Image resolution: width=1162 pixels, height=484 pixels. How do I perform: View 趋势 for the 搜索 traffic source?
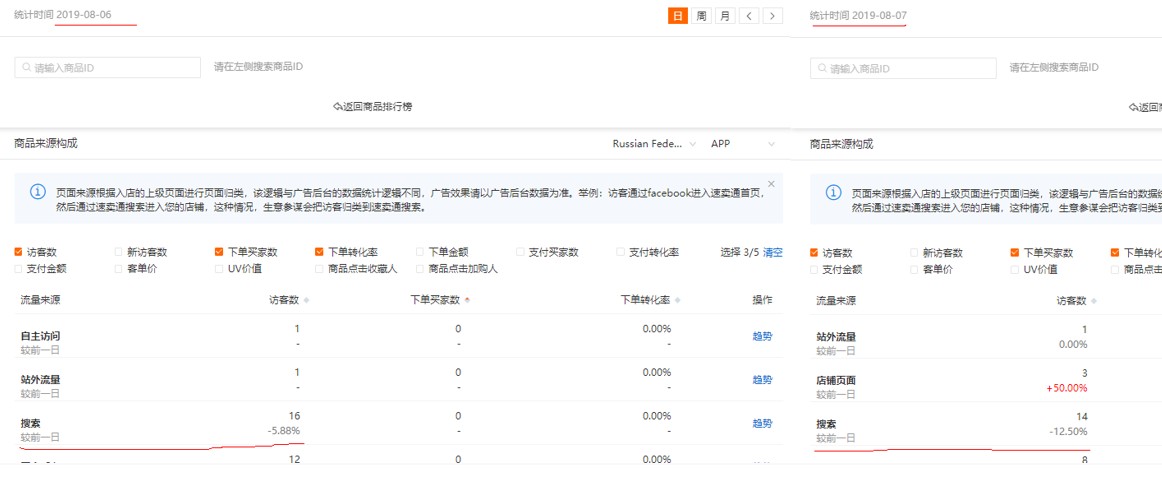pyautogui.click(x=762, y=423)
